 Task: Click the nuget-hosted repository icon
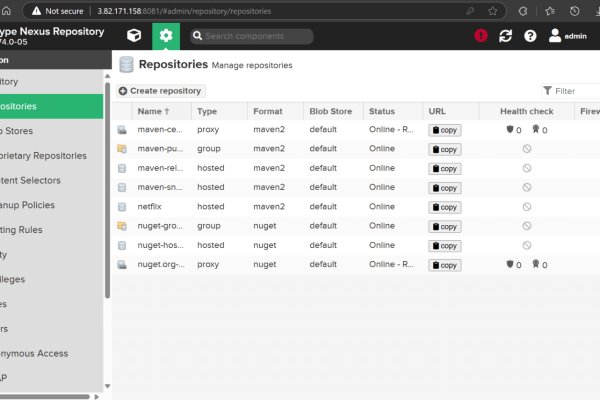point(122,245)
